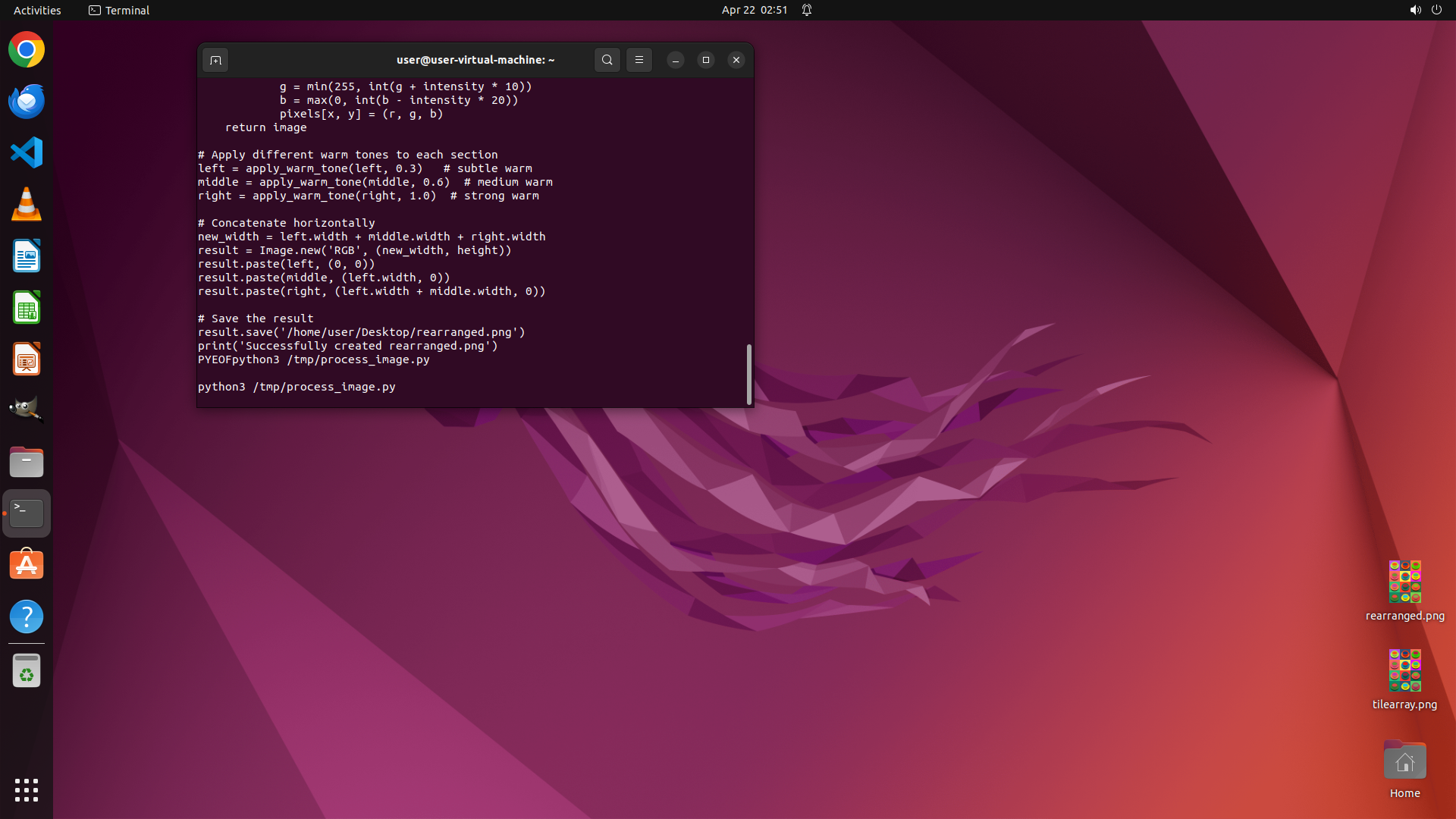Click the terminal vertical scrollbar

pos(749,375)
